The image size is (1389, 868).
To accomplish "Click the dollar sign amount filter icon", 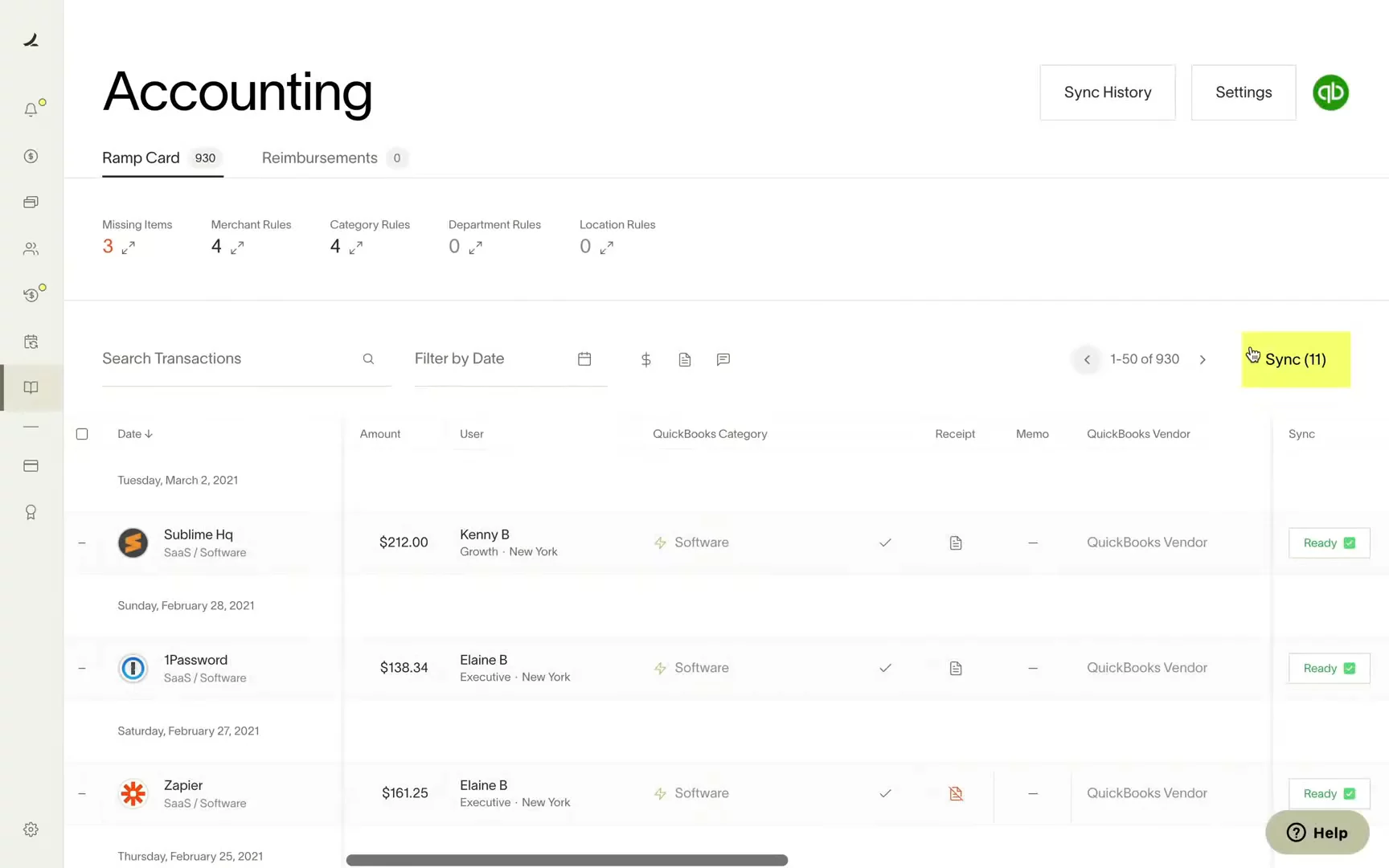I will (645, 359).
